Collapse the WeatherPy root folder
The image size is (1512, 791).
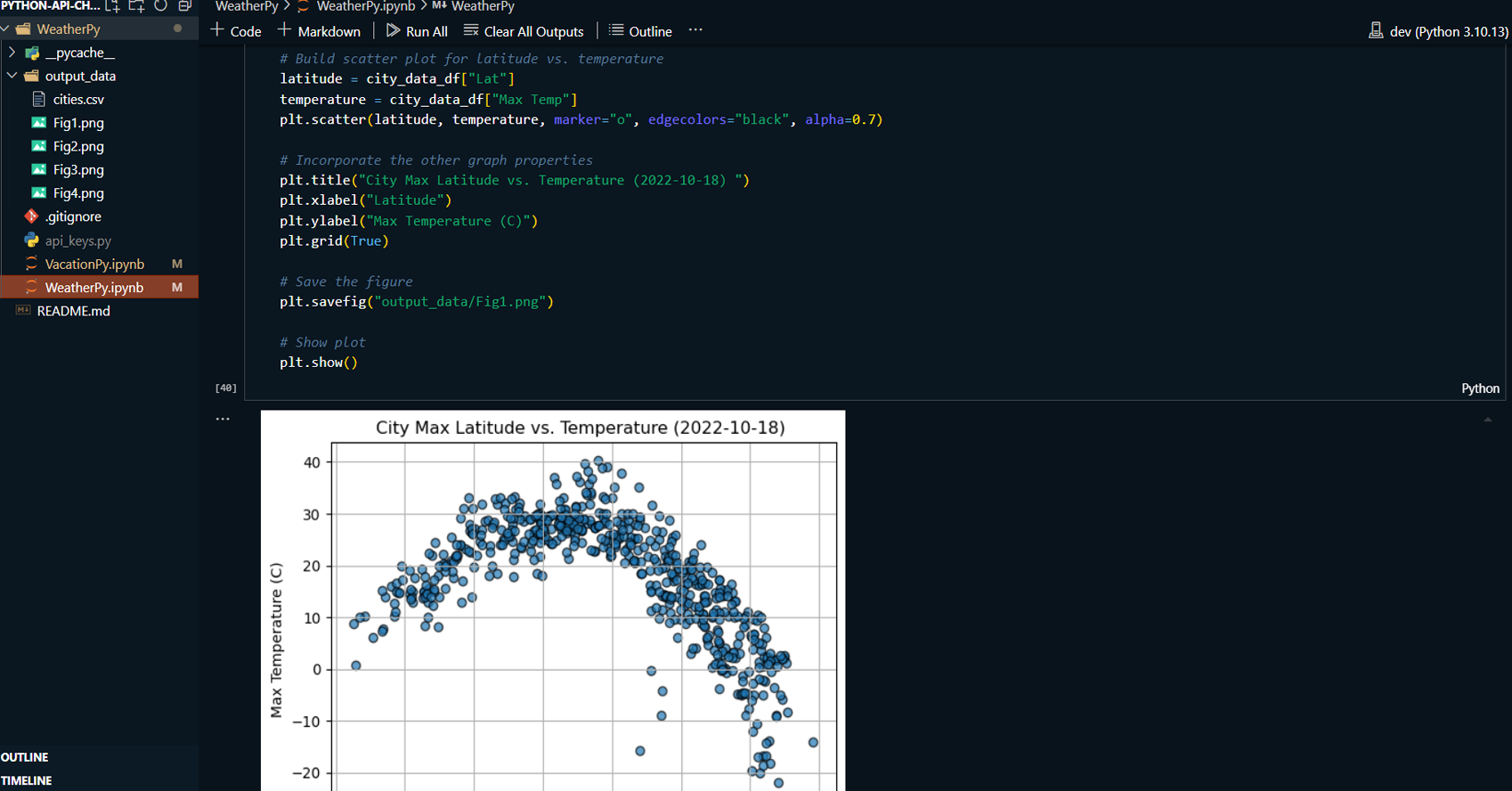5,29
